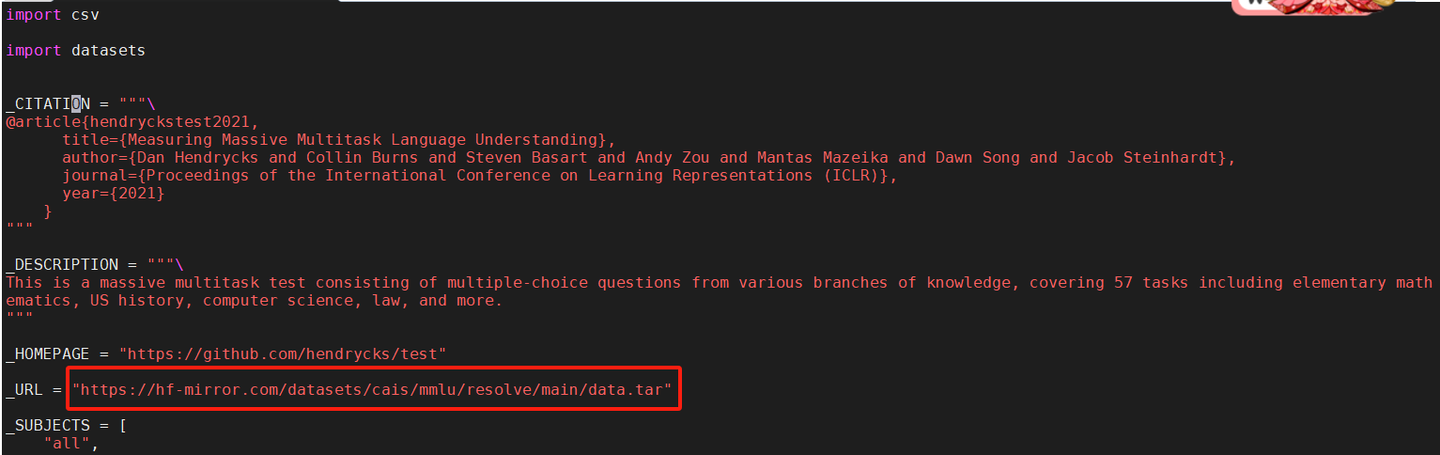
Task: Click the GitHub hendrycks/test homepage URL
Action: pos(283,353)
